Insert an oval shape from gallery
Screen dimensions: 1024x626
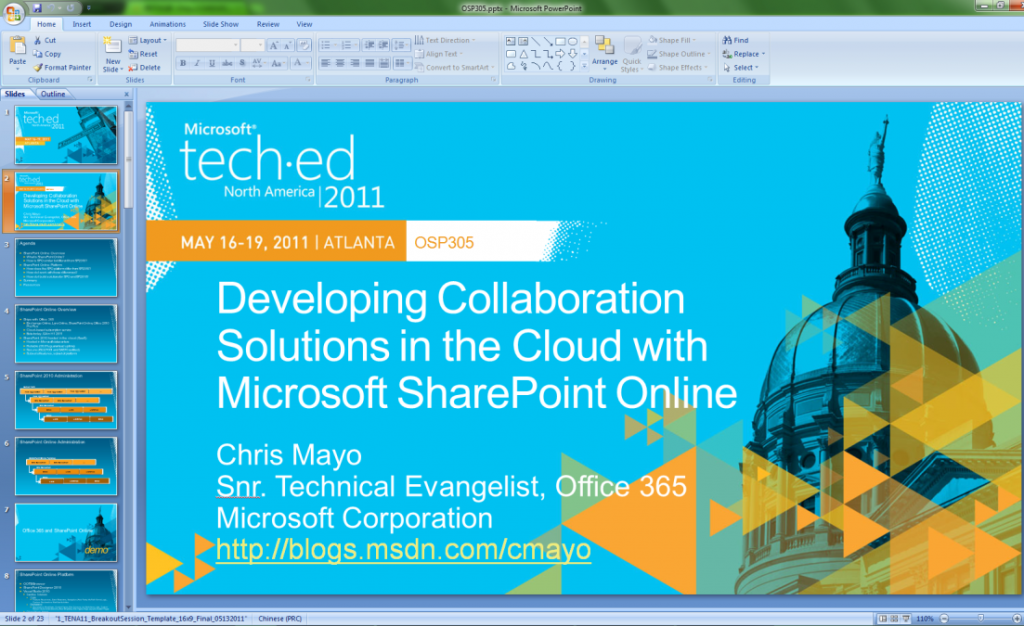tap(573, 41)
